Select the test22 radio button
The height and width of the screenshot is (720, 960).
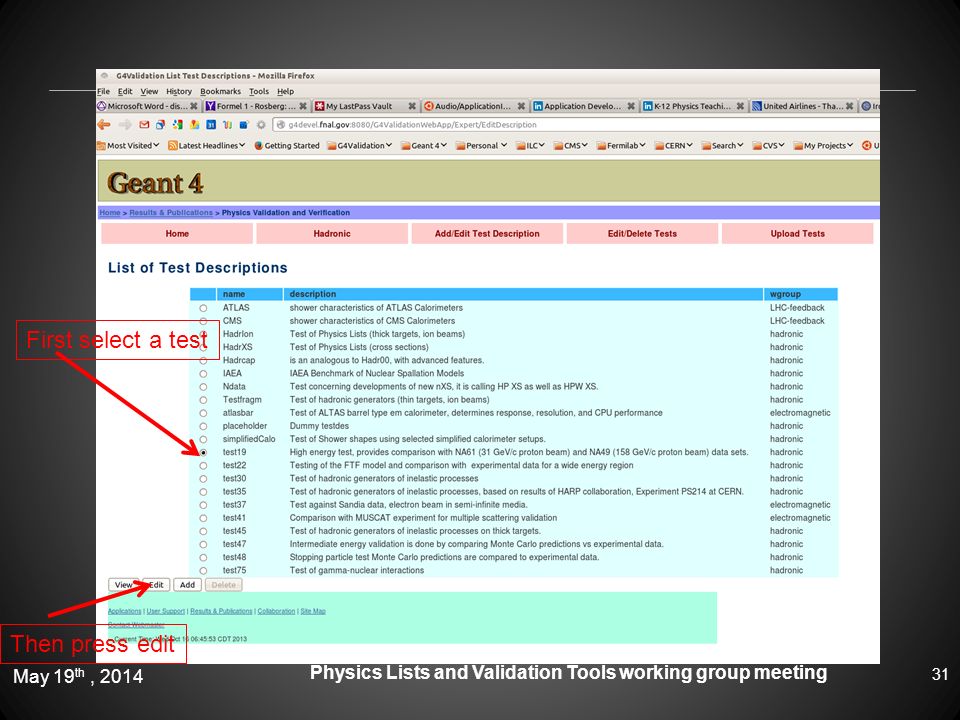coord(203,466)
